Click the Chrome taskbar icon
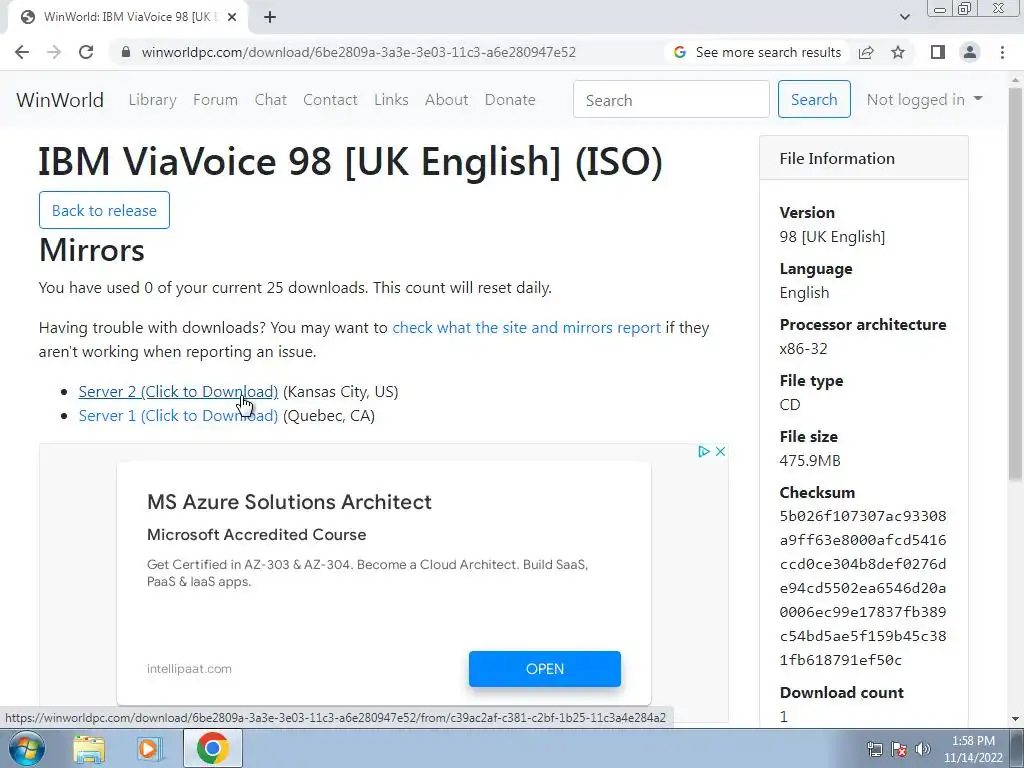 click(x=212, y=748)
